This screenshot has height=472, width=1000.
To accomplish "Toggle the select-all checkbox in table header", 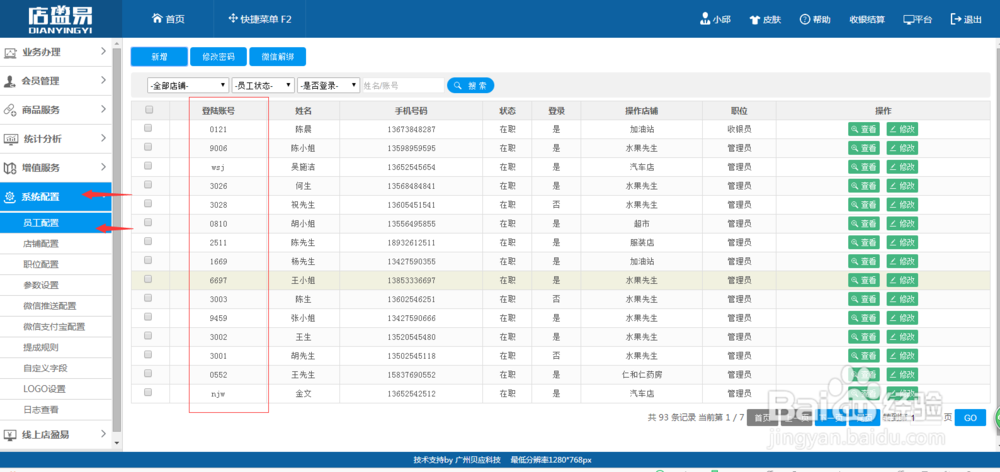I will tap(149, 110).
